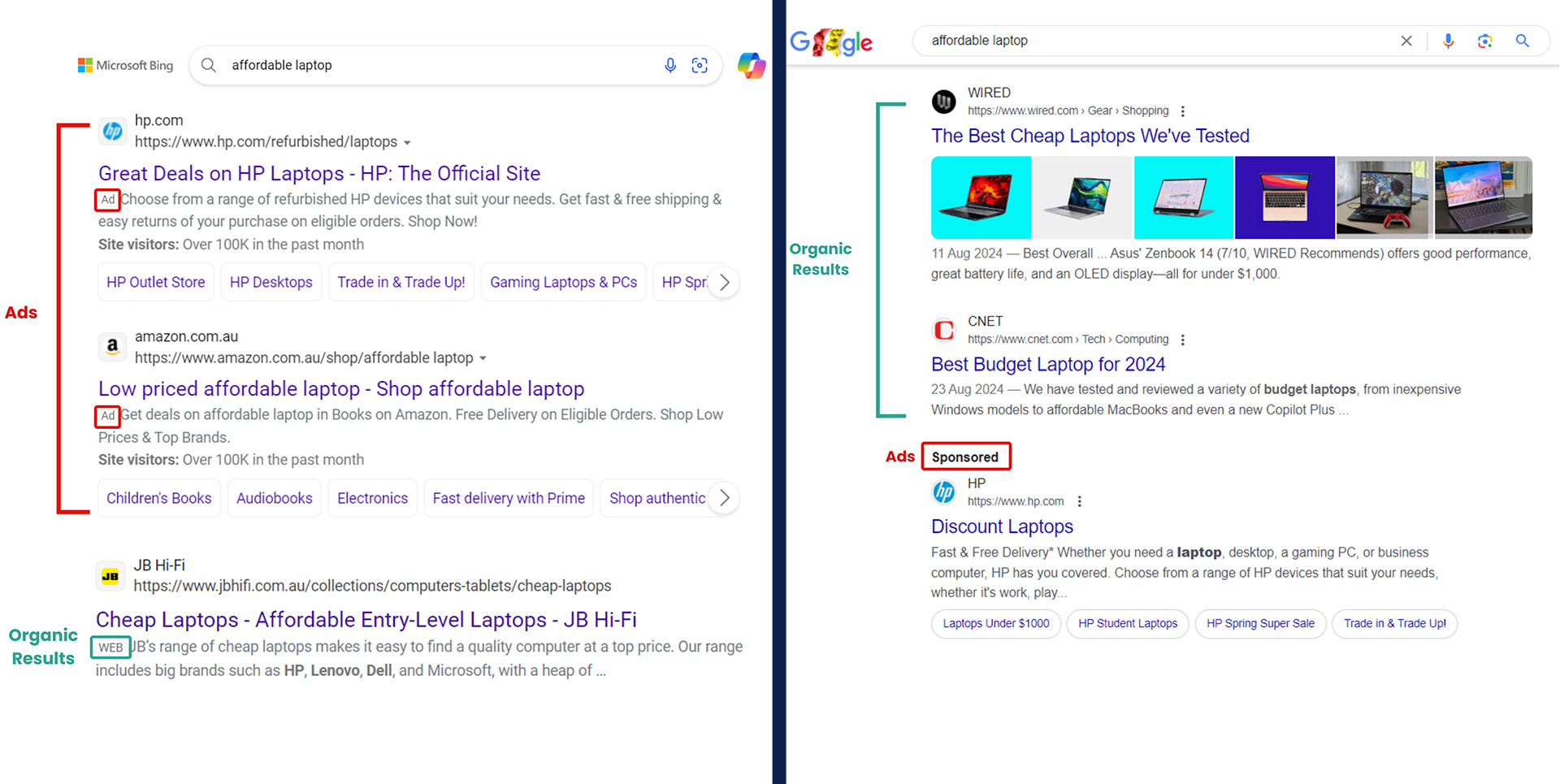Click the 'HP Outlet Store' sitelink
1560x784 pixels.
[x=156, y=282]
